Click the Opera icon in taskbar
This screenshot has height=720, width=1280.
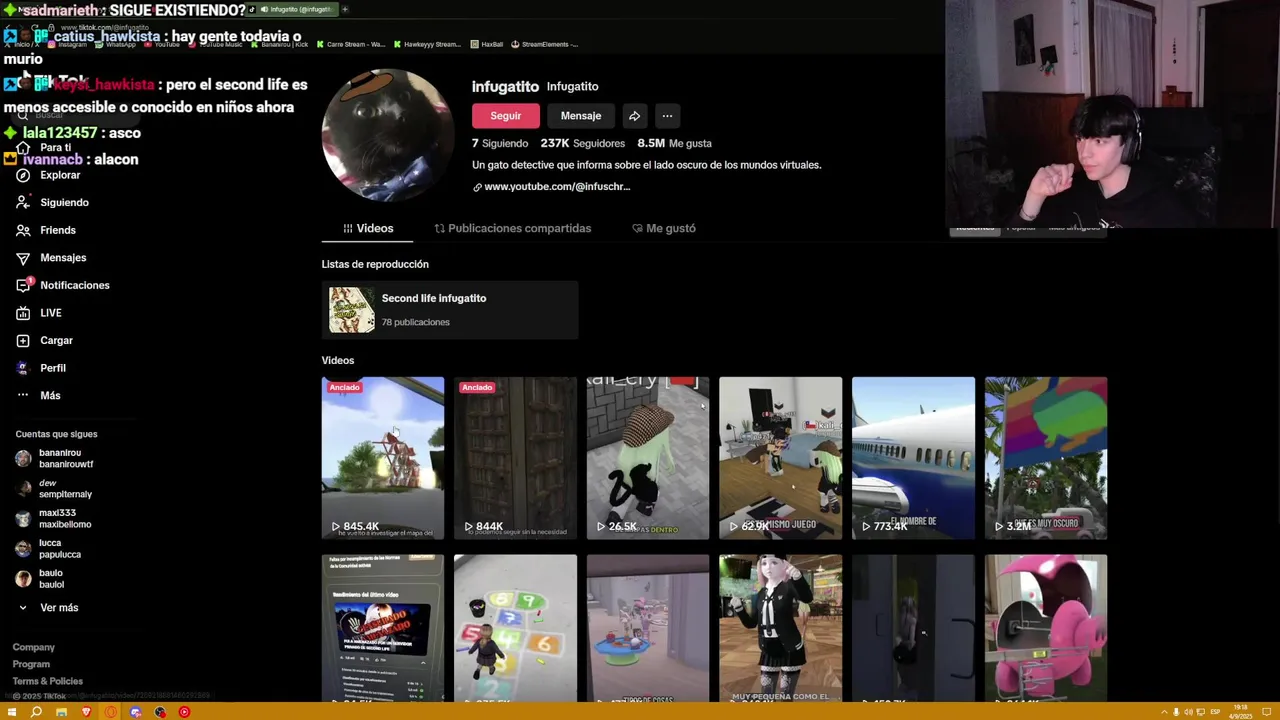(x=111, y=712)
